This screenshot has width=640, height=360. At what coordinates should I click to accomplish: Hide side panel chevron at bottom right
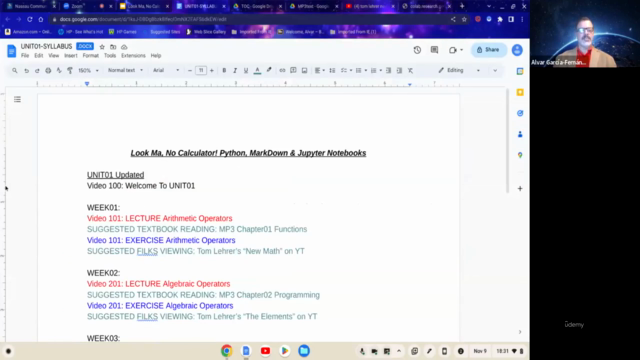[x=520, y=332]
